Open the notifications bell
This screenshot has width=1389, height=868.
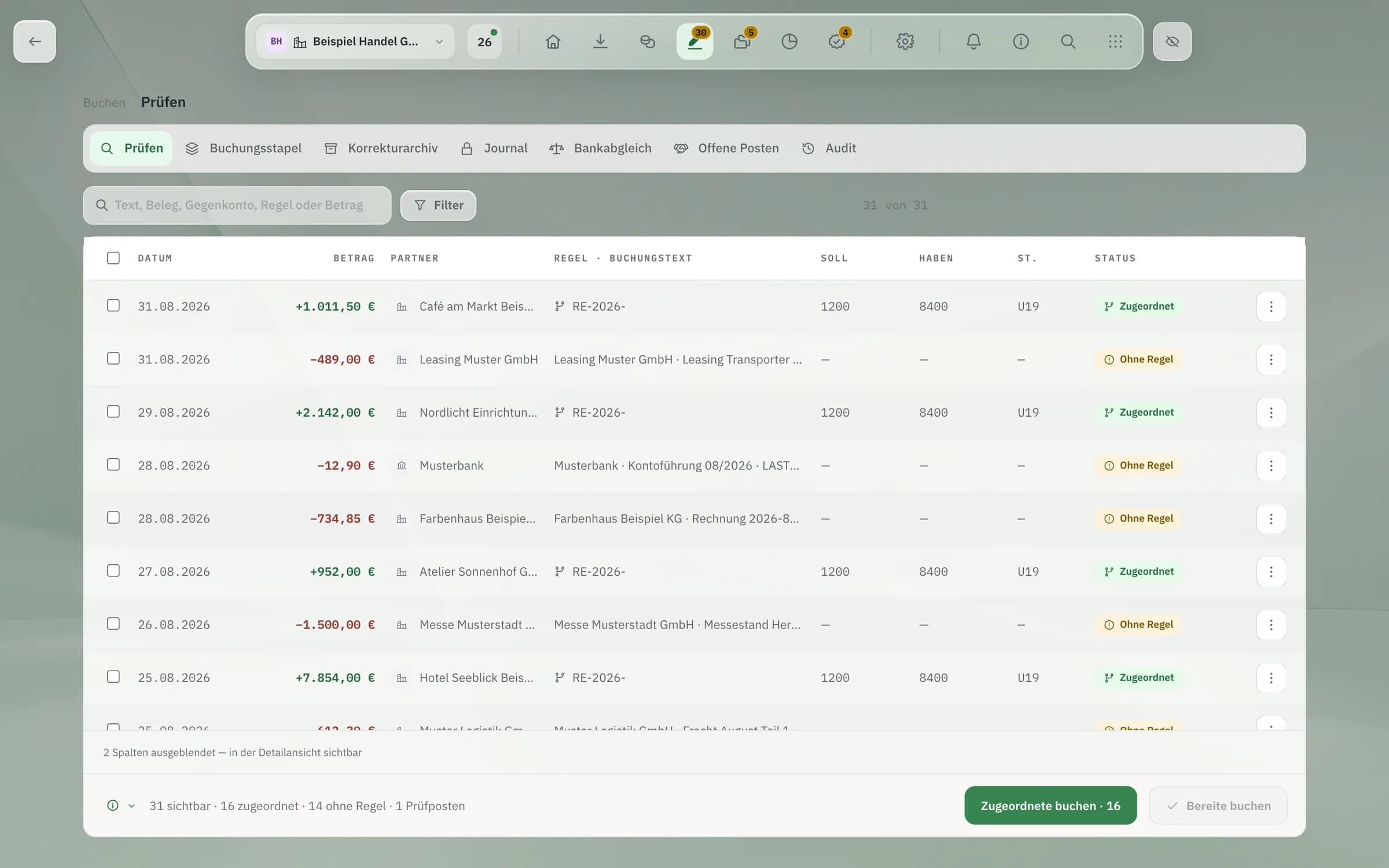[973, 42]
